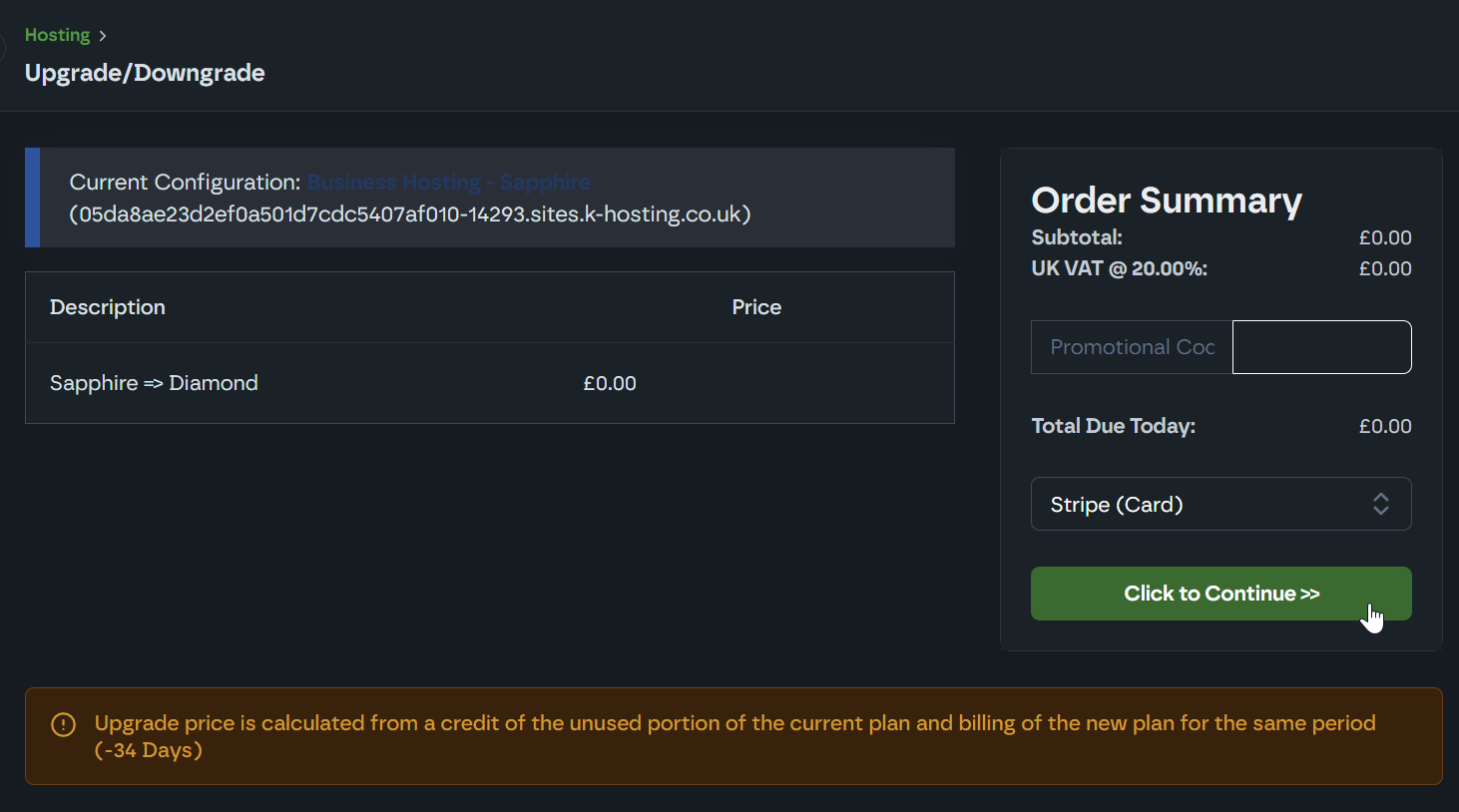Viewport: 1459px width, 812px height.
Task: Focus the Promotional Code input field
Action: coord(1132,347)
